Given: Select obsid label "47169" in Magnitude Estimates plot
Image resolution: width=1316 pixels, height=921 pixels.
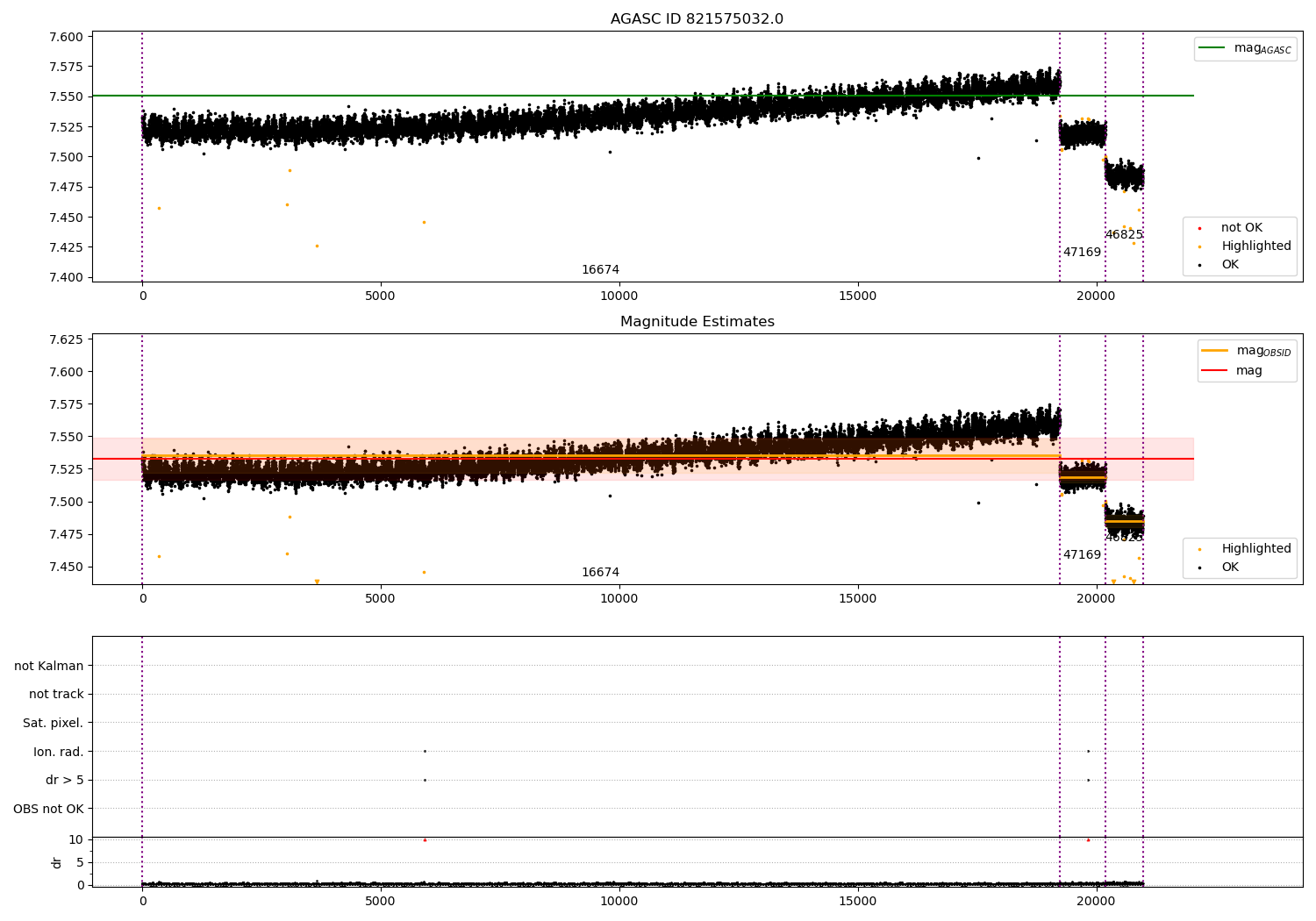Looking at the screenshot, I should (x=1082, y=555).
